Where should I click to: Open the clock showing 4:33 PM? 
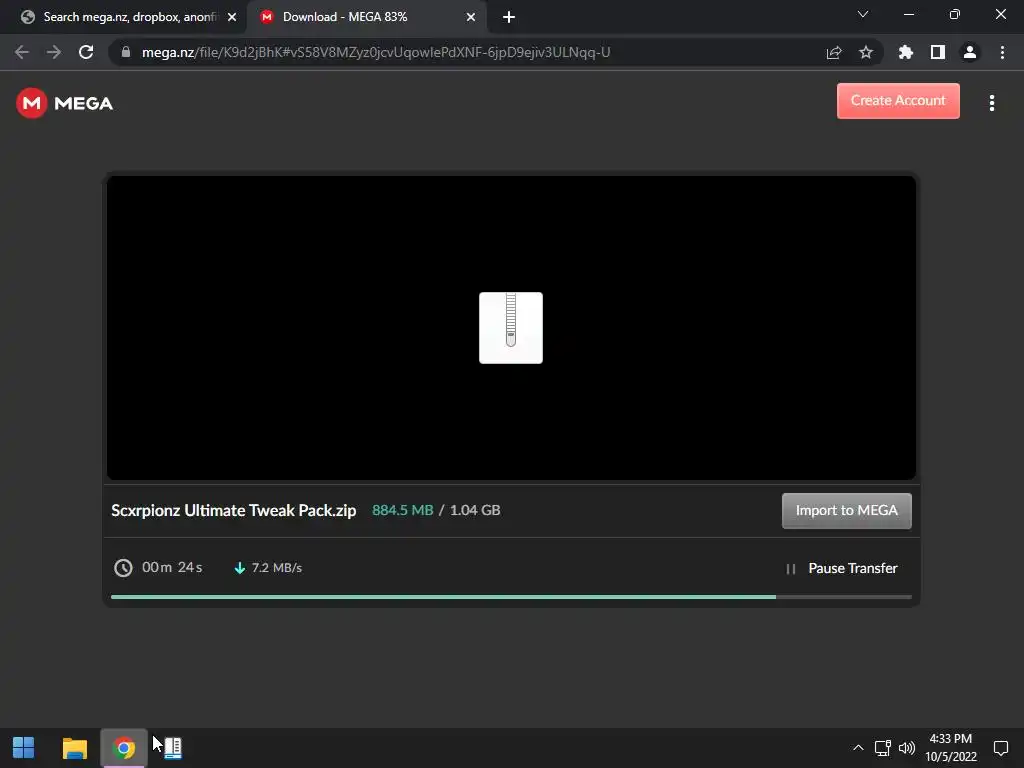pyautogui.click(x=950, y=748)
